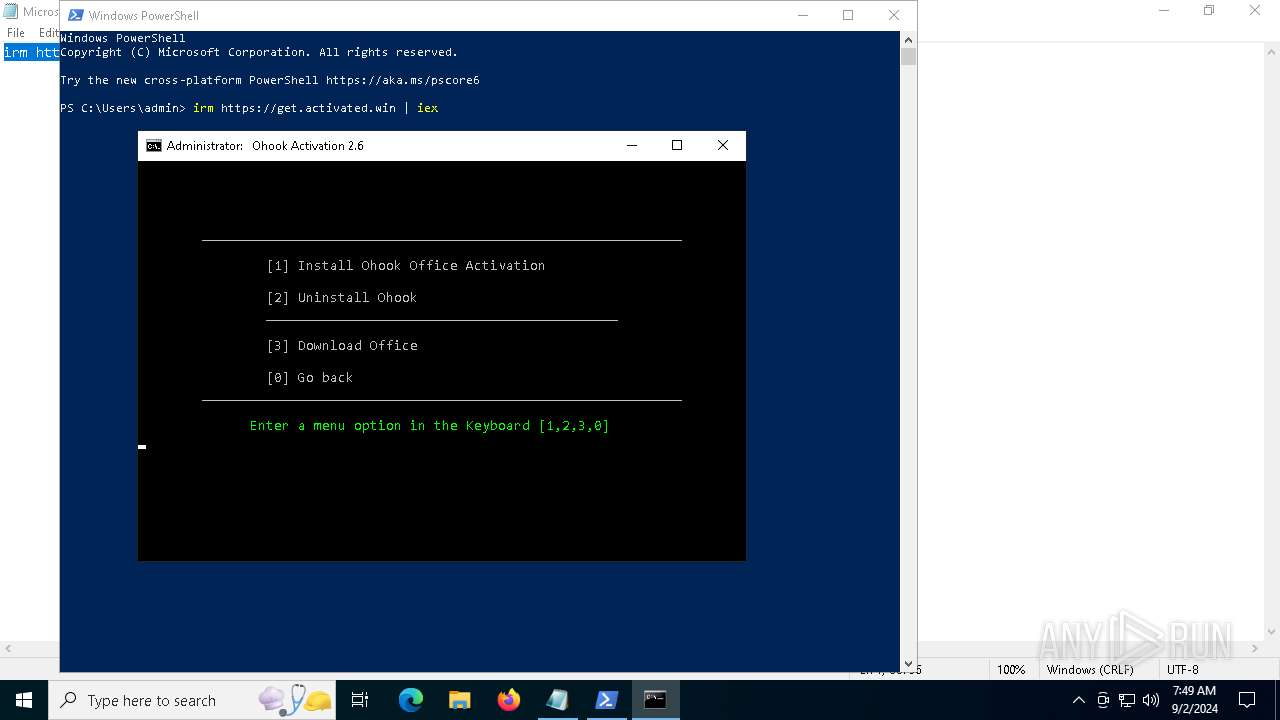Open the Windows Start menu
This screenshot has width=1280, height=720.
[24, 700]
